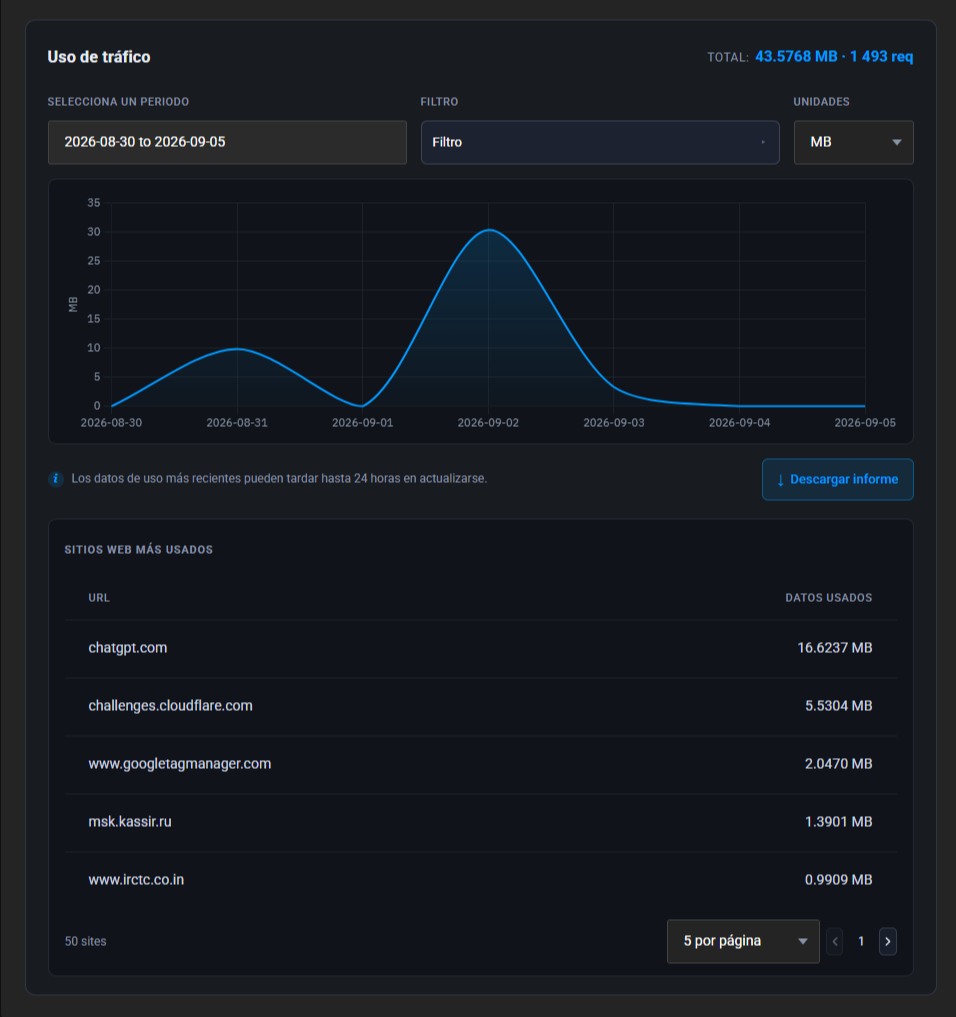Click the total 43.5768 MB · 1 493 req

(x=834, y=56)
